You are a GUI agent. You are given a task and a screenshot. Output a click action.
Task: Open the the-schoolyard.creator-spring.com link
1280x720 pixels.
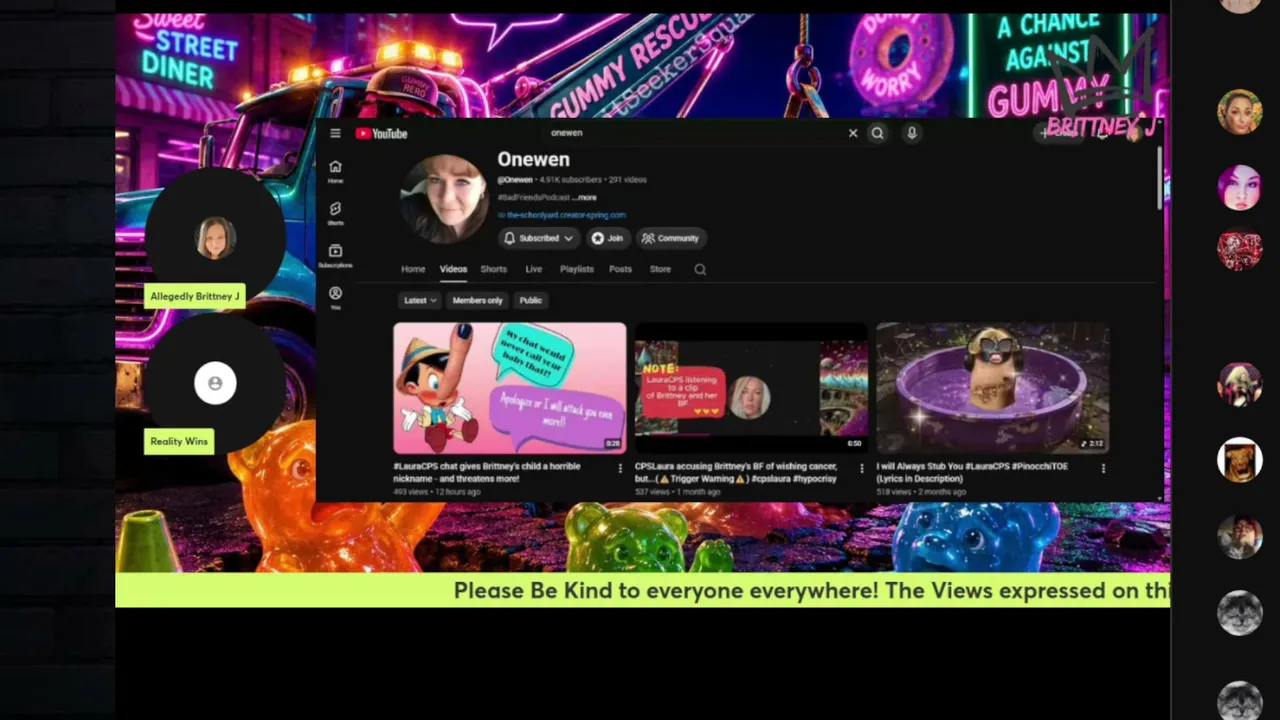565,215
